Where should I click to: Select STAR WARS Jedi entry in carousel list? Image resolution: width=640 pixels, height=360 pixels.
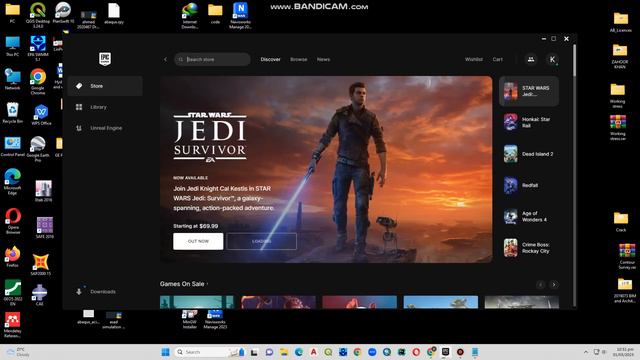(529, 91)
